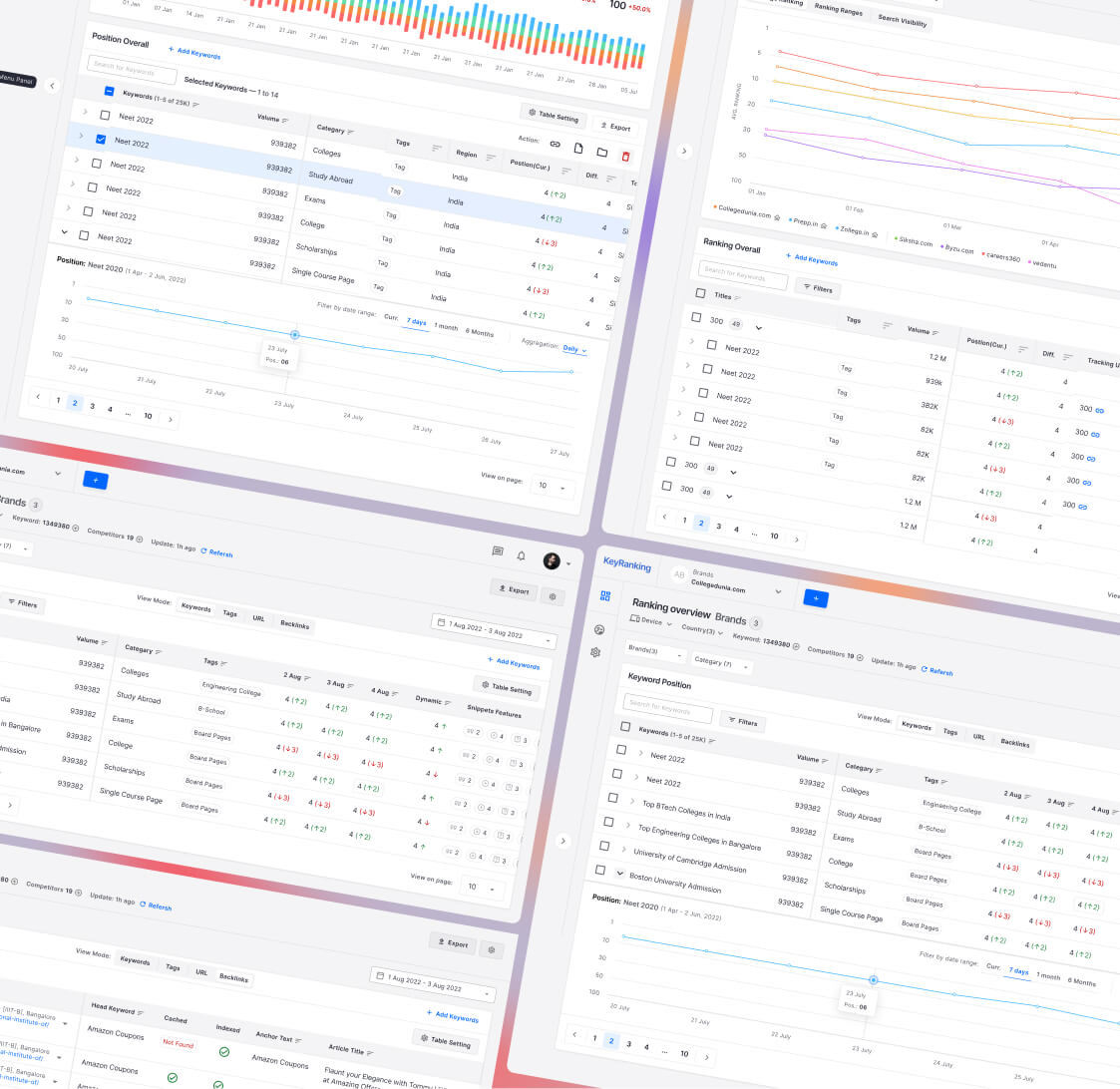Expand the Top BTech Colleges in India row

click(631, 801)
